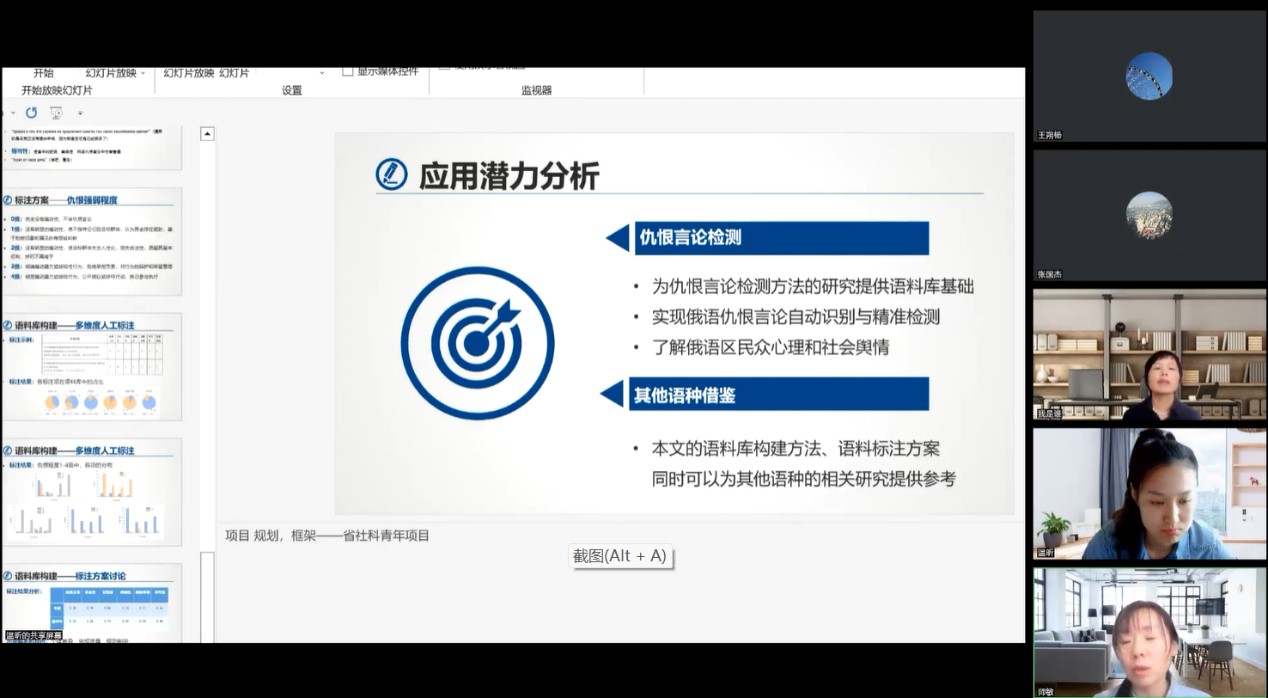The width and height of the screenshot is (1268, 698).
Task: Click 幻灯片放映 in the 设置 group
Action: tap(189, 73)
